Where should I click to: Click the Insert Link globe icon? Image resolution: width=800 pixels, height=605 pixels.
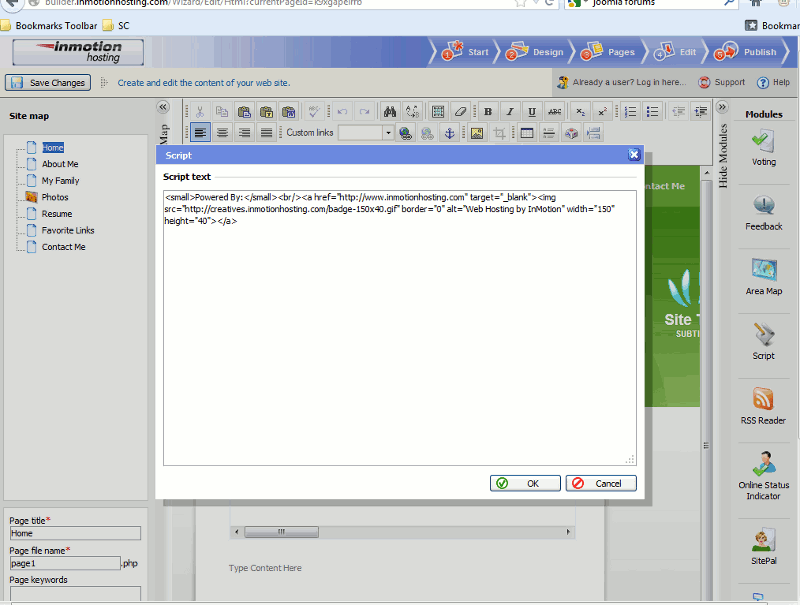(x=405, y=133)
